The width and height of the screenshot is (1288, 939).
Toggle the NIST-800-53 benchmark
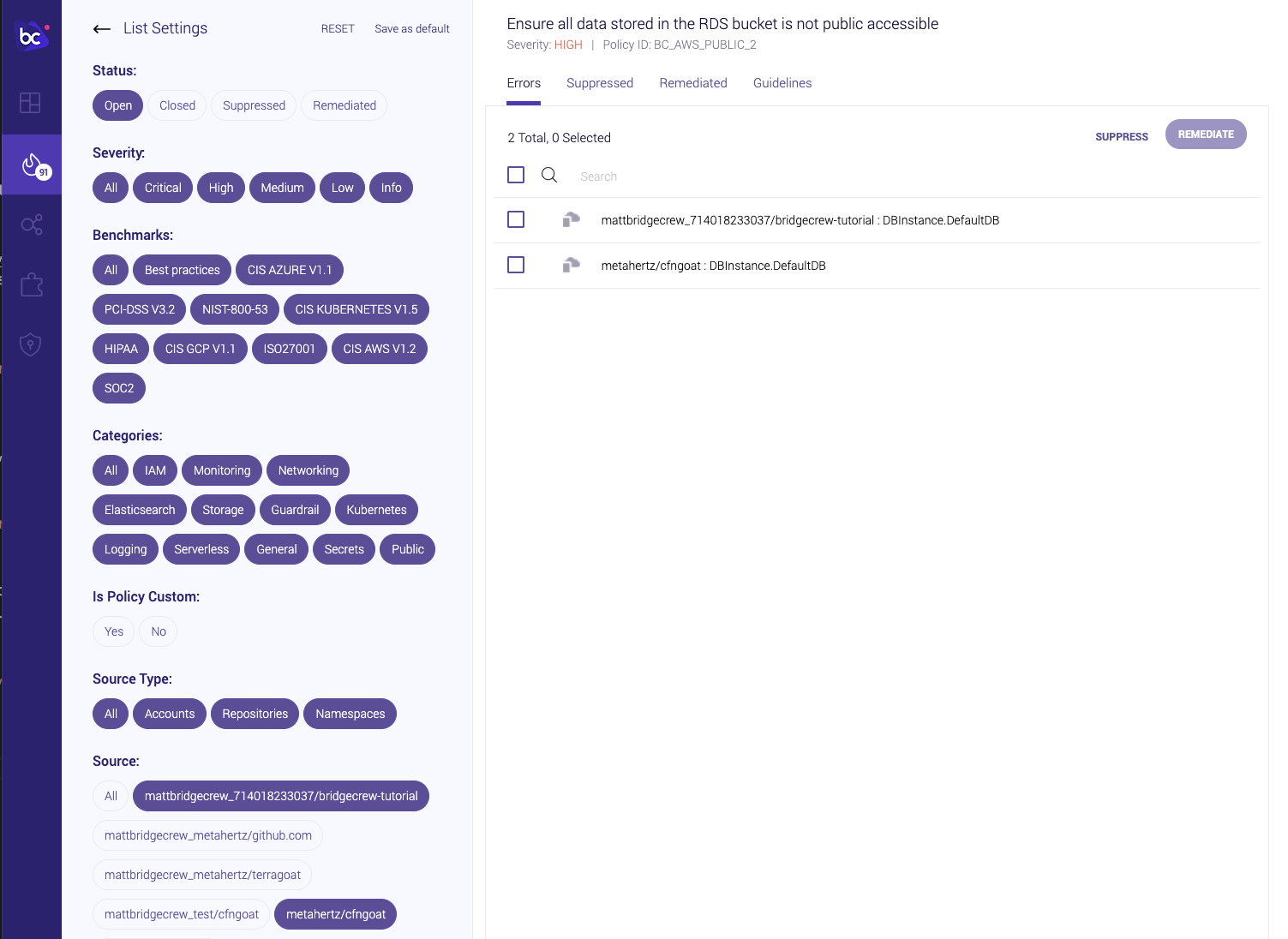[x=235, y=309]
